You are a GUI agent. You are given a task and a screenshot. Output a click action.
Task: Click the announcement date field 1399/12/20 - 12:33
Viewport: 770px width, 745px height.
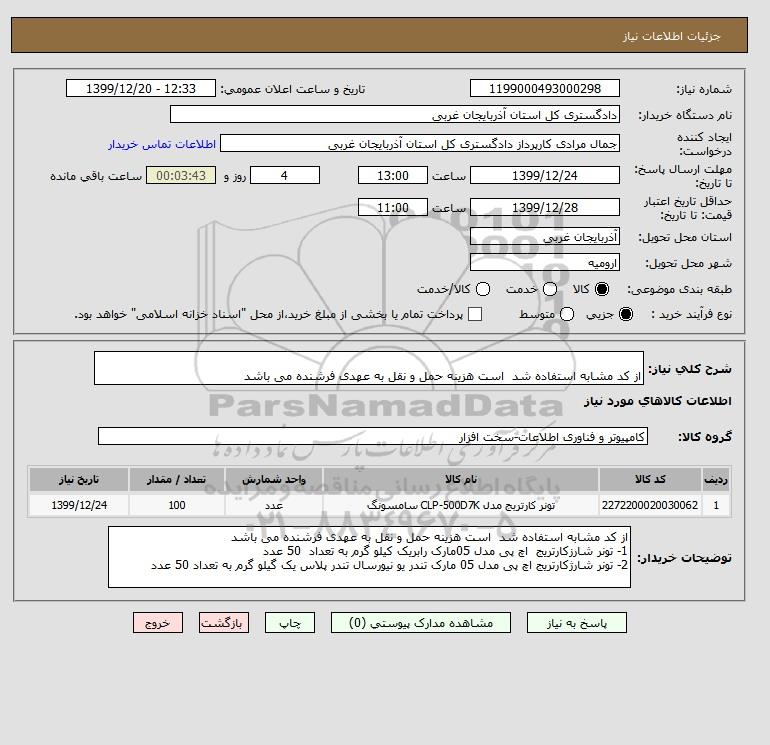coord(141,88)
